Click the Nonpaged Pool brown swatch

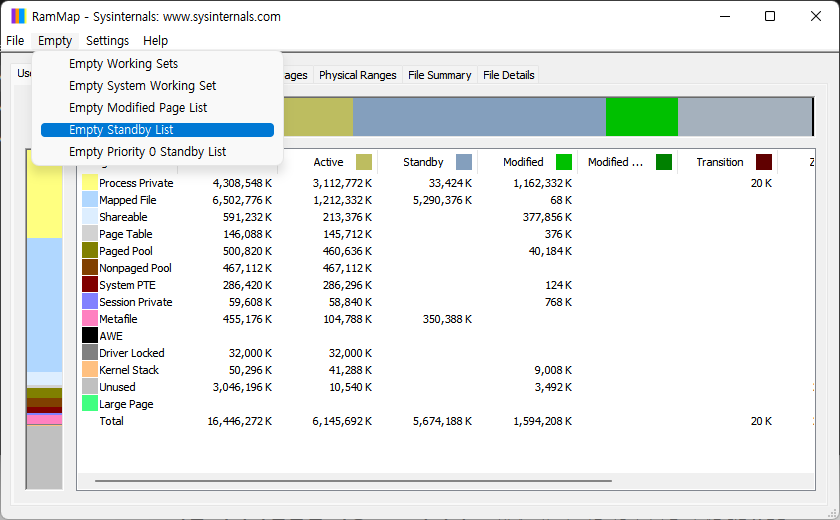(x=89, y=268)
